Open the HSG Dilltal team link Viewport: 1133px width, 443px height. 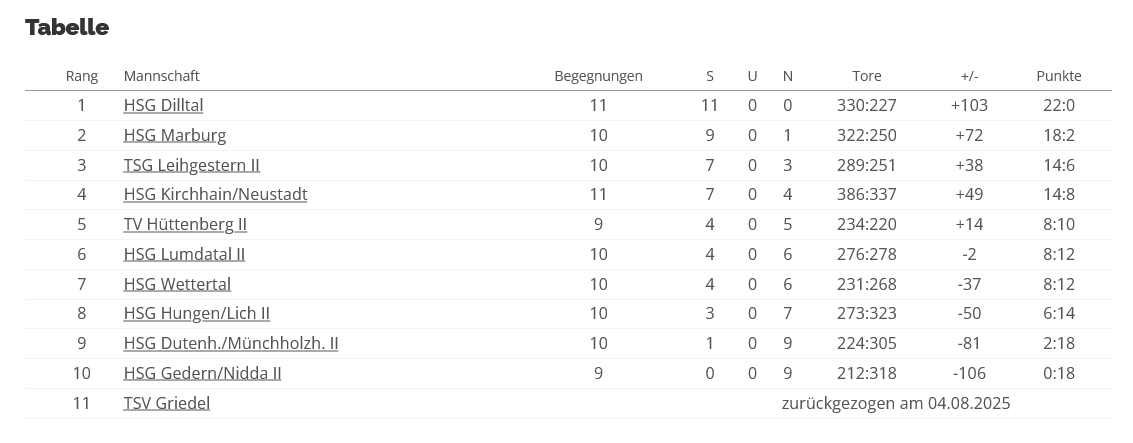click(163, 105)
